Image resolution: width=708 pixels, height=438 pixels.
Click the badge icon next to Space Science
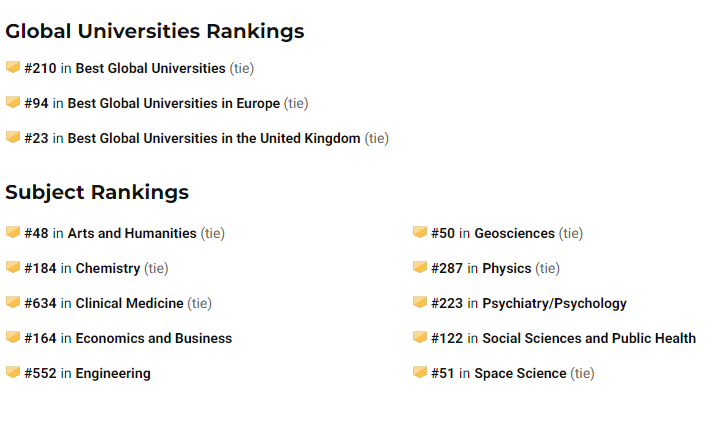[x=420, y=373]
